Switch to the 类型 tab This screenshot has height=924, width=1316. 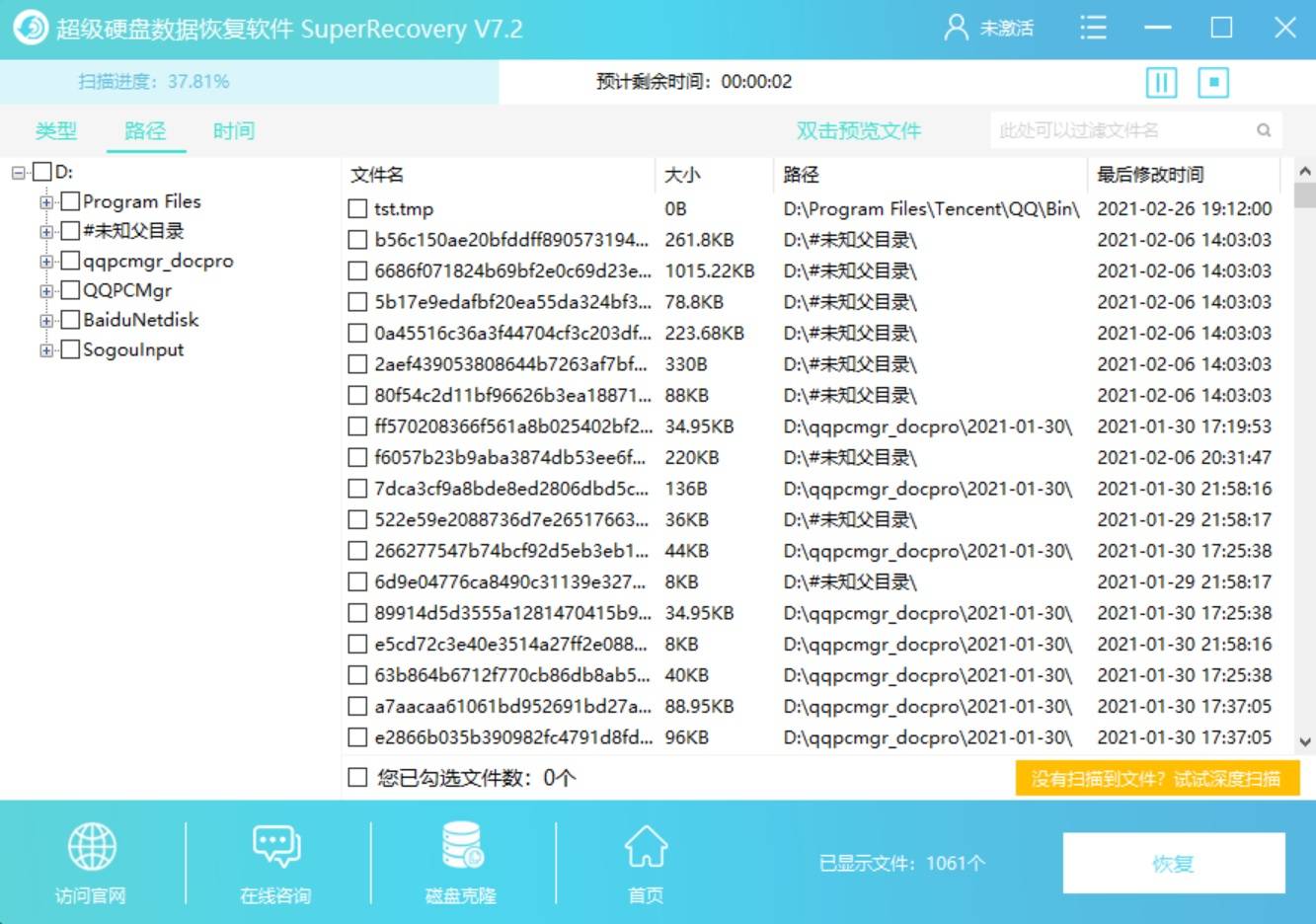pyautogui.click(x=55, y=130)
